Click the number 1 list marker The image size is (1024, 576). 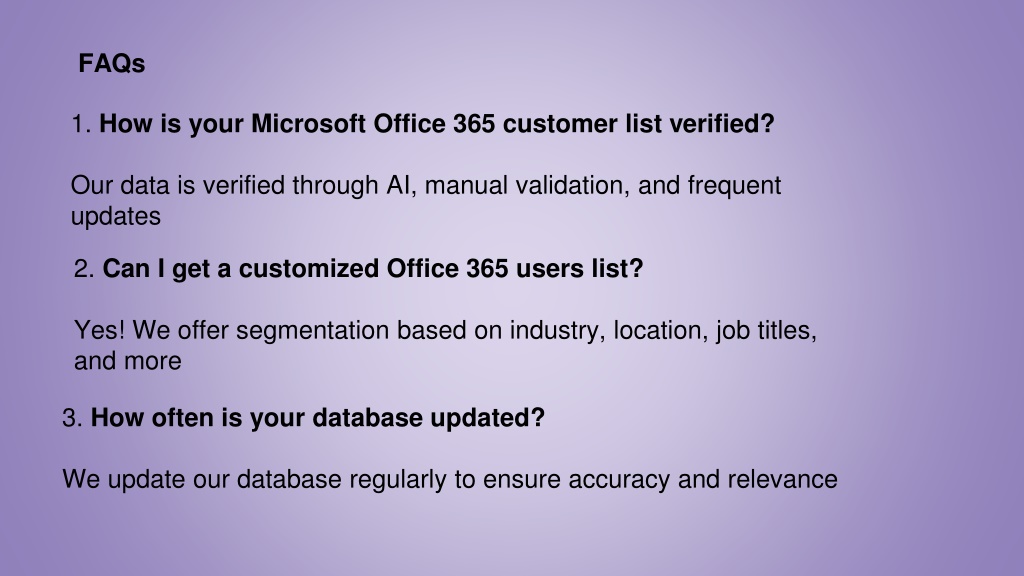pos(81,123)
